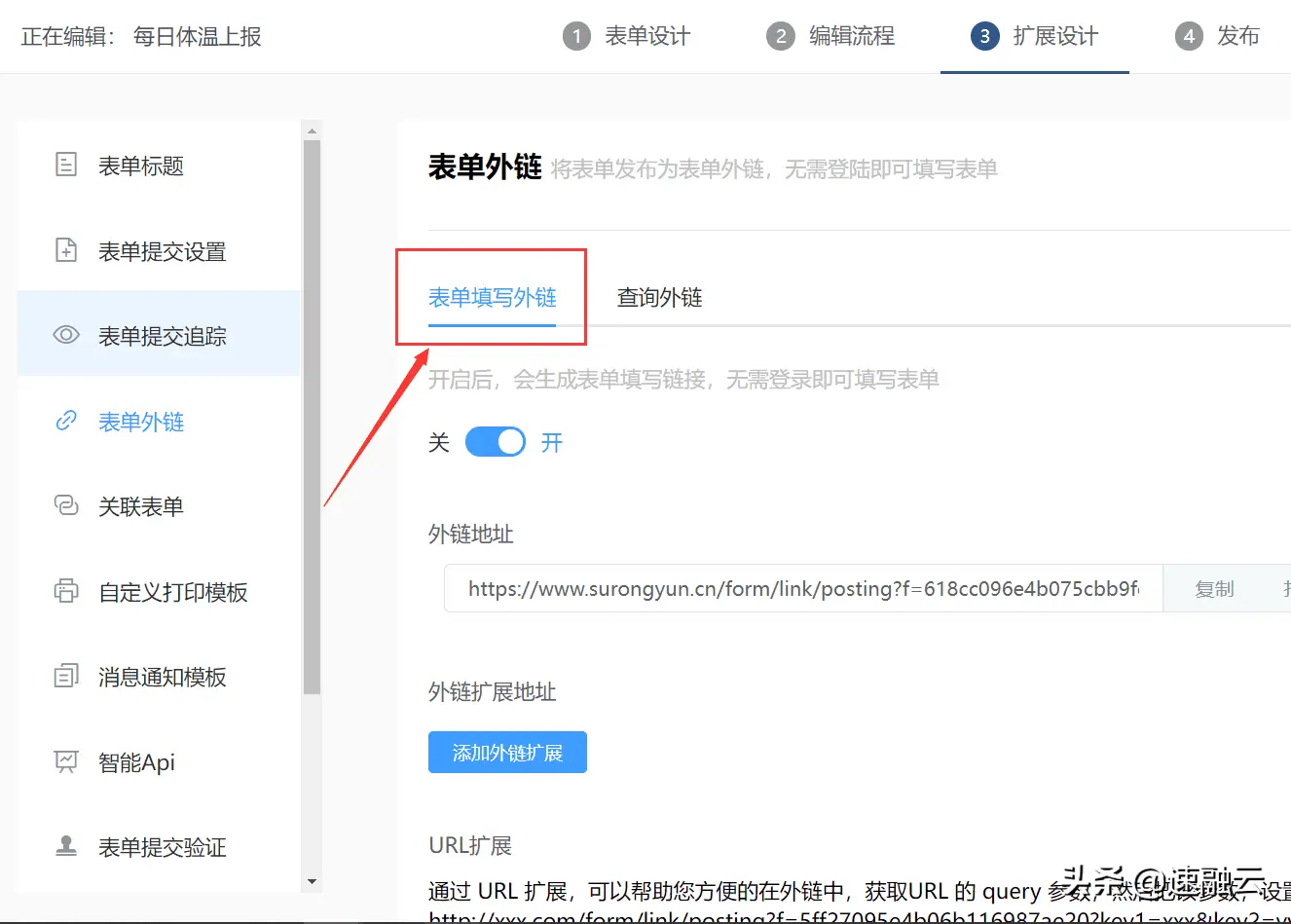Open 消息通知模板 entry

[x=159, y=677]
